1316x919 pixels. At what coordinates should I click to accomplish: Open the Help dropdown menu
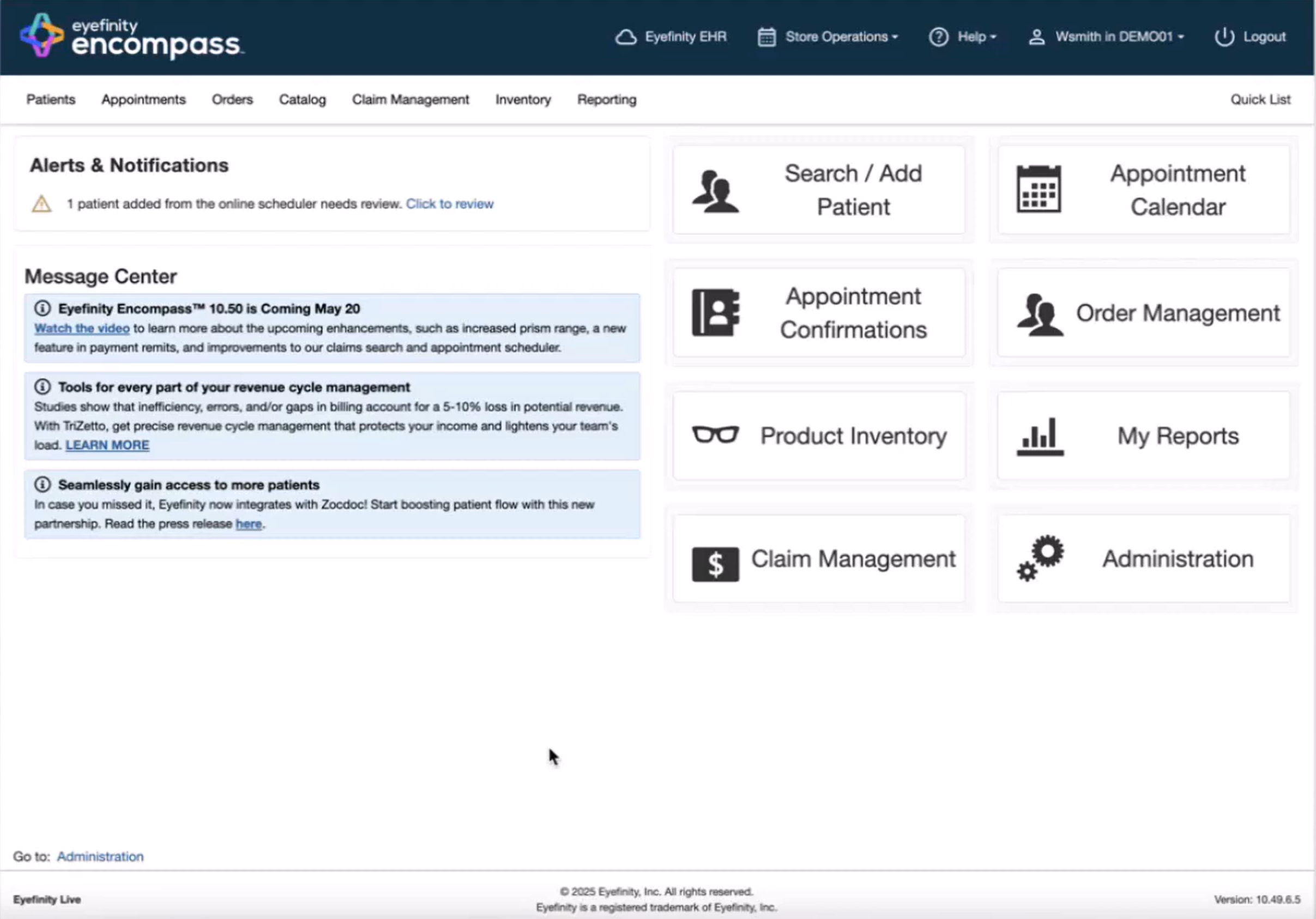click(962, 37)
